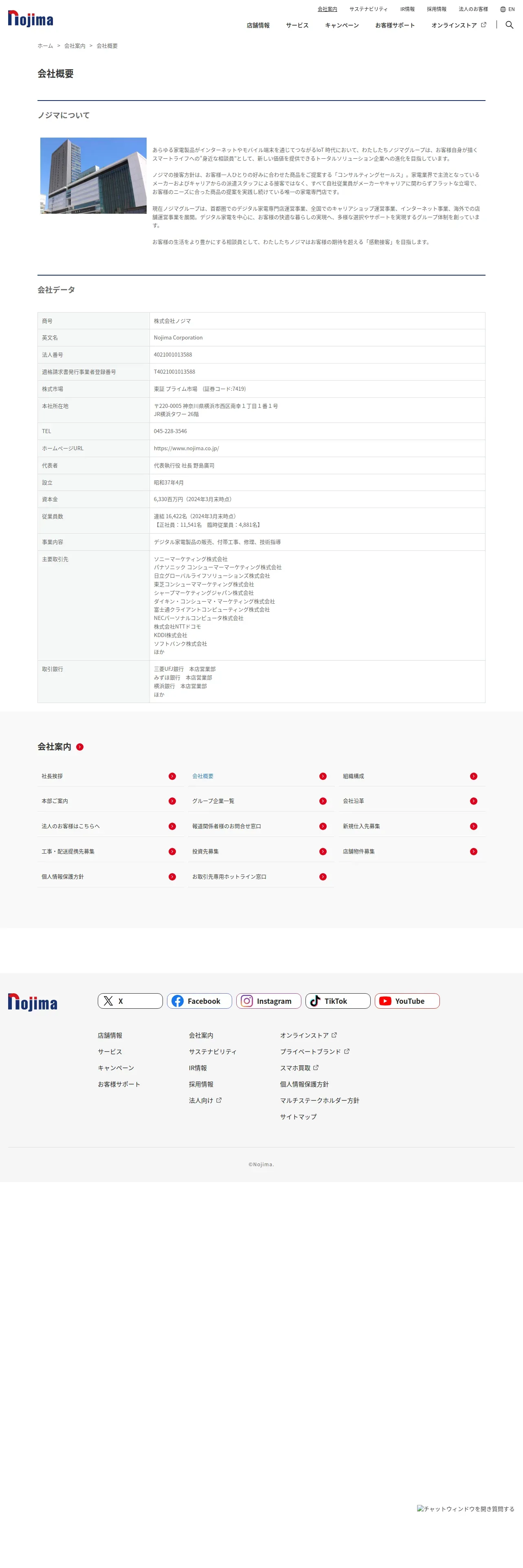Click red arrow on 法人のお客様はこちらへ row

click(x=172, y=826)
